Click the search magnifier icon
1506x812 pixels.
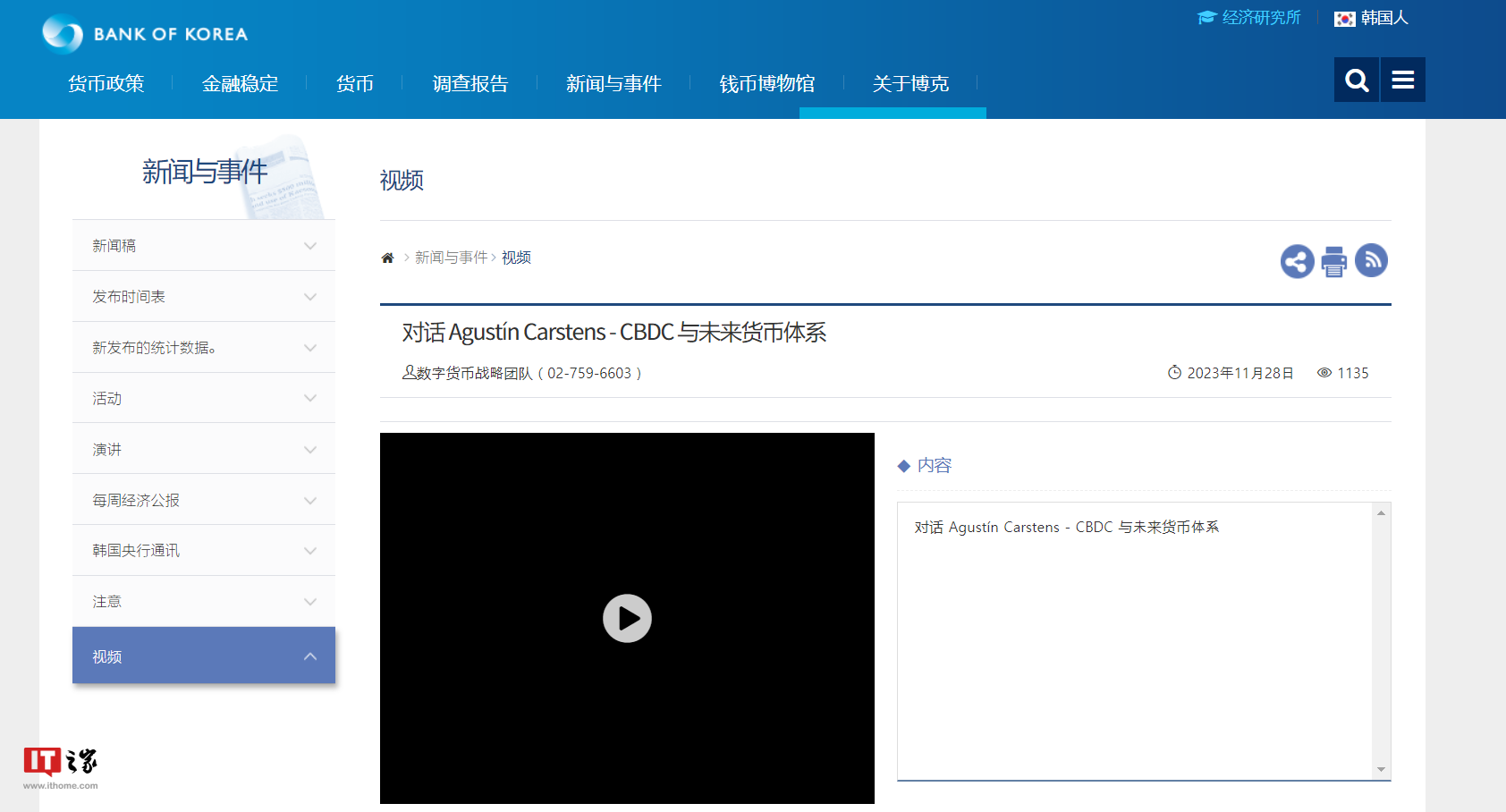click(1356, 80)
